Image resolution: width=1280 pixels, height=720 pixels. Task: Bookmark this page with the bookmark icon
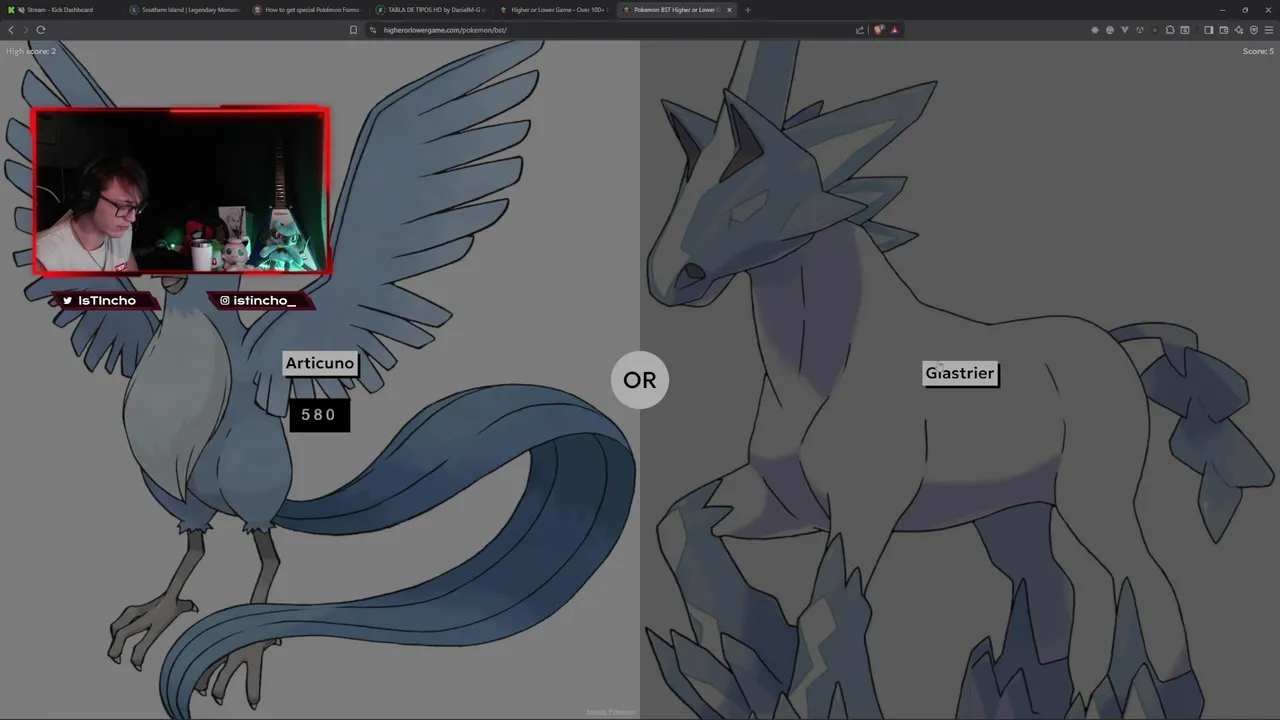(353, 30)
